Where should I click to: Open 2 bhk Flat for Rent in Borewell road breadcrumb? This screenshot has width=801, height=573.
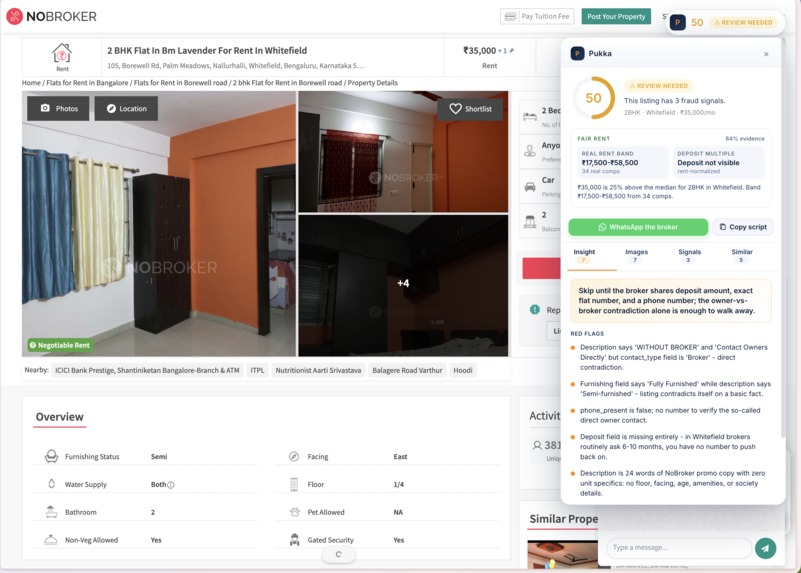pos(288,83)
